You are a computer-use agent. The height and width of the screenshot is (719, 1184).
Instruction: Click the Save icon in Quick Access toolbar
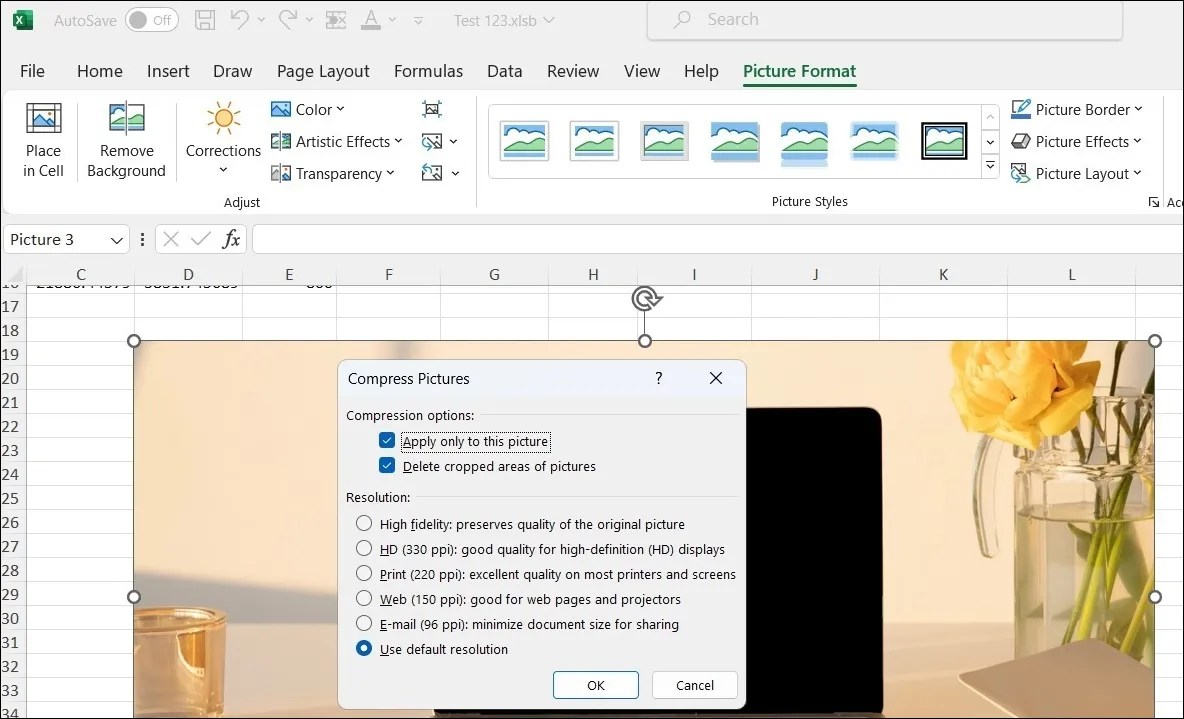click(x=205, y=19)
